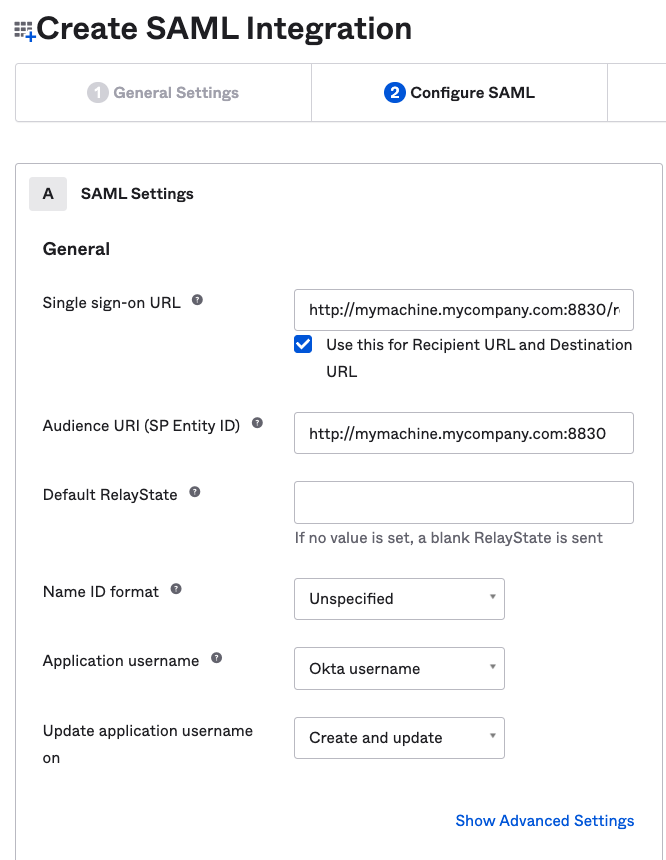Screen dimensions: 666x860
Task: Click the Show Advanced Settings link
Action: (x=544, y=820)
